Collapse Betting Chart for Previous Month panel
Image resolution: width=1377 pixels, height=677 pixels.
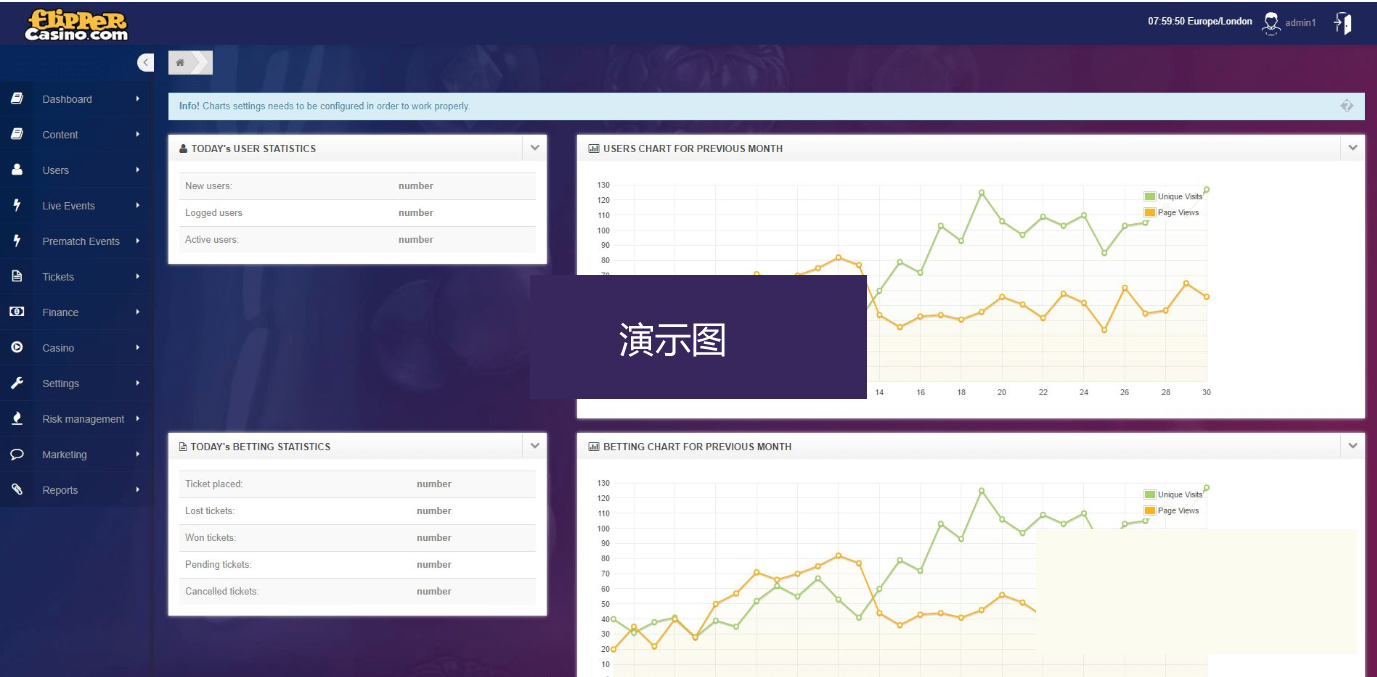coord(1352,446)
